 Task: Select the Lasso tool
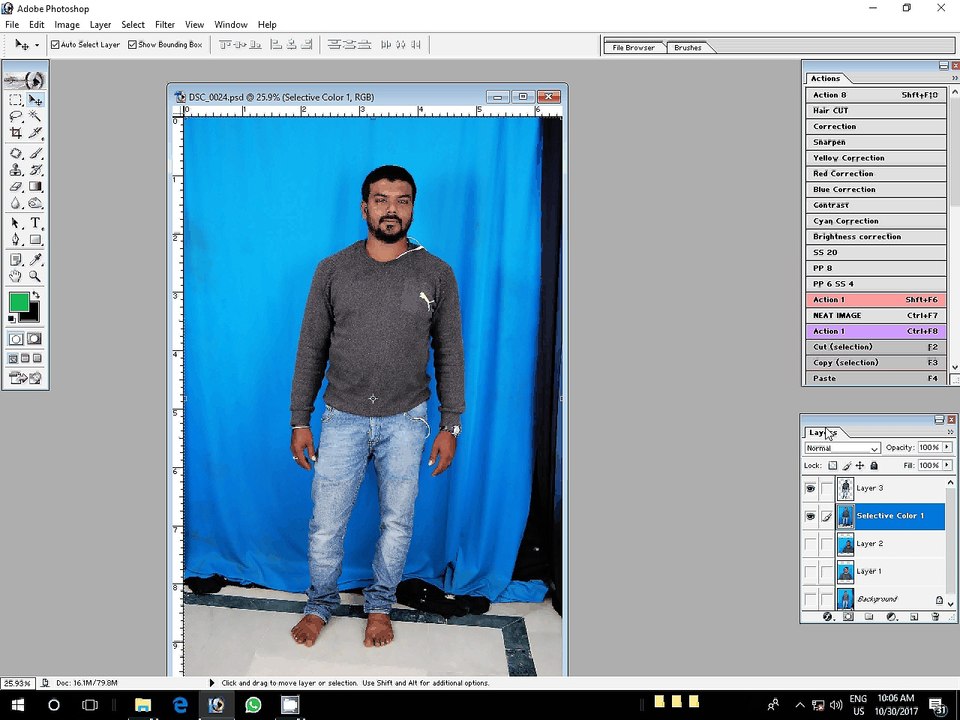coord(16,116)
